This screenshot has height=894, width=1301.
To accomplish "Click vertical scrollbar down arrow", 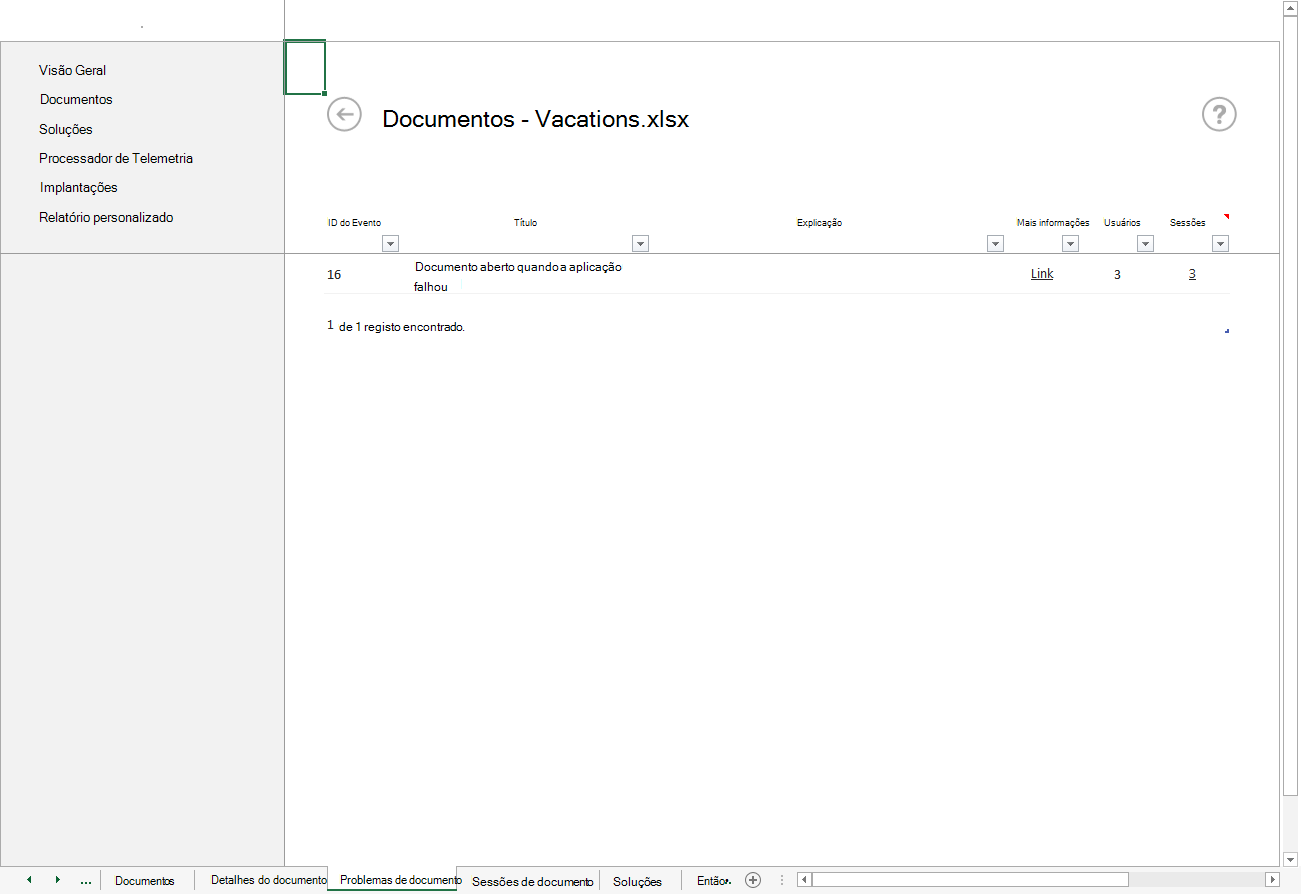I will (1290, 859).
